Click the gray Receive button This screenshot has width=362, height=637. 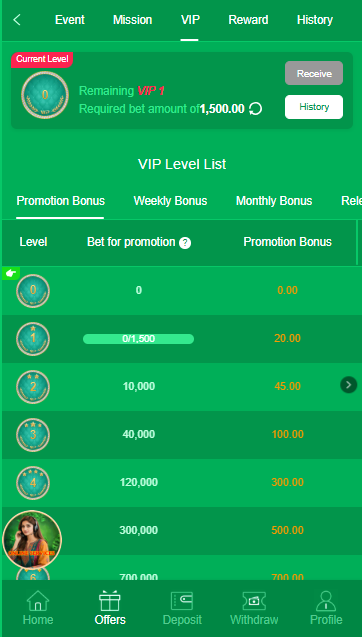tap(314, 73)
